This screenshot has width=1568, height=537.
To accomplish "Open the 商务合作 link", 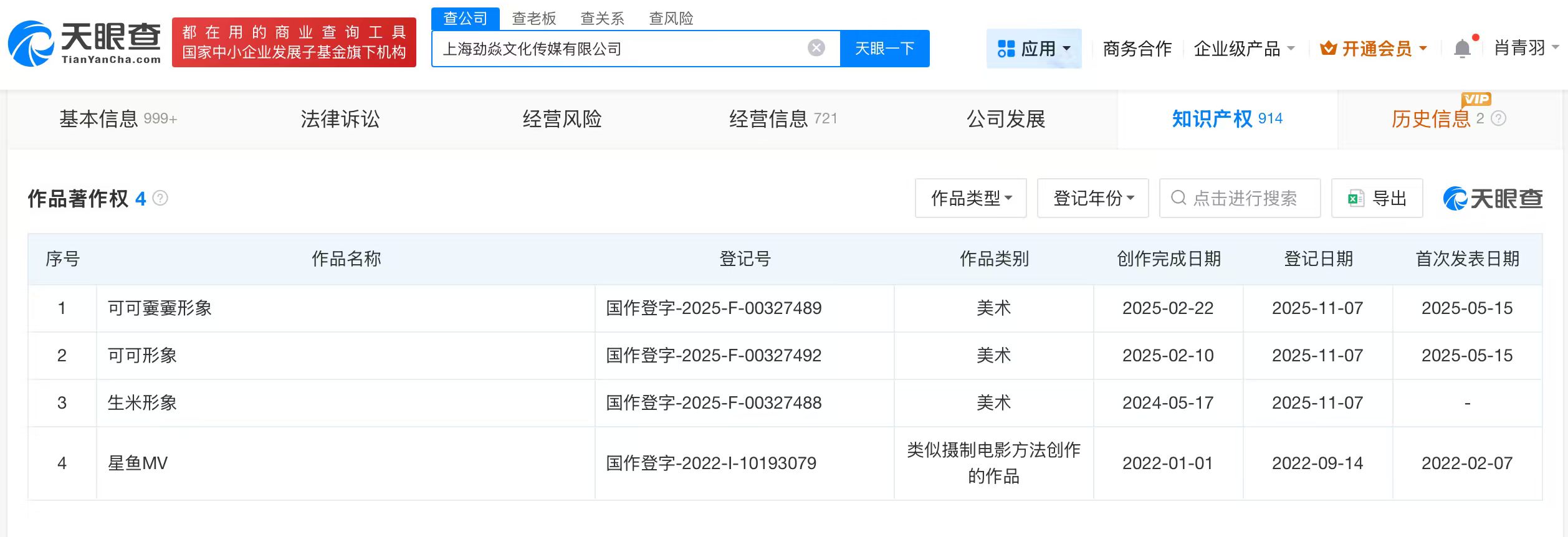I will 1137,49.
